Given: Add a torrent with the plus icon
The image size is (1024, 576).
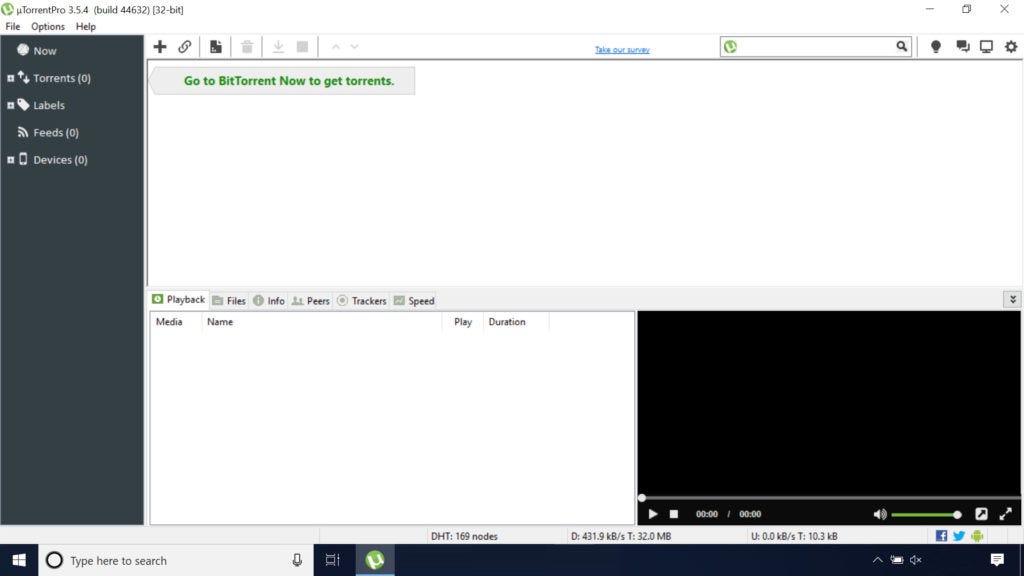Looking at the screenshot, I should pos(160,46).
